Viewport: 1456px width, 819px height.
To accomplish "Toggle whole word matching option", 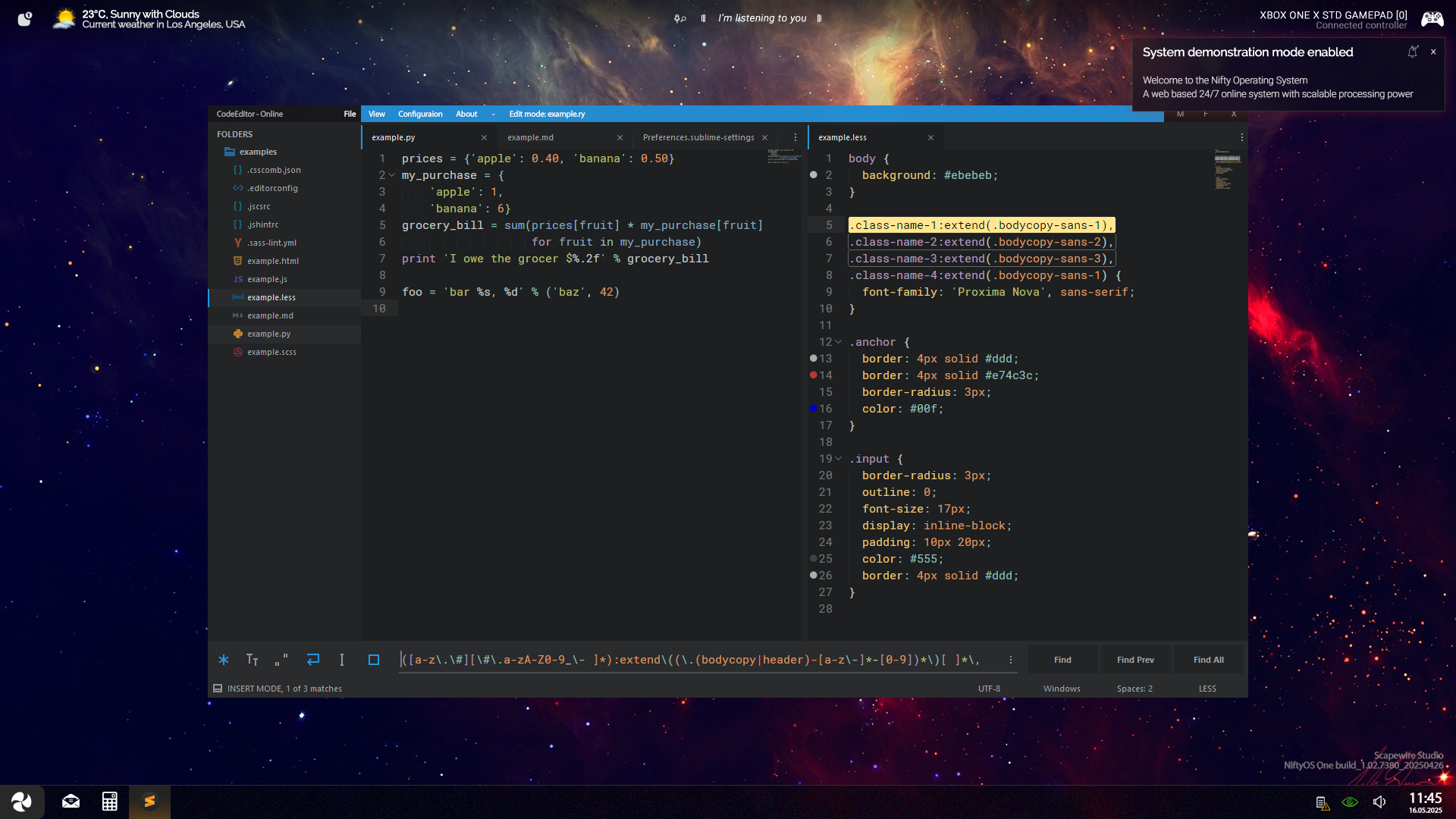I will [x=281, y=660].
